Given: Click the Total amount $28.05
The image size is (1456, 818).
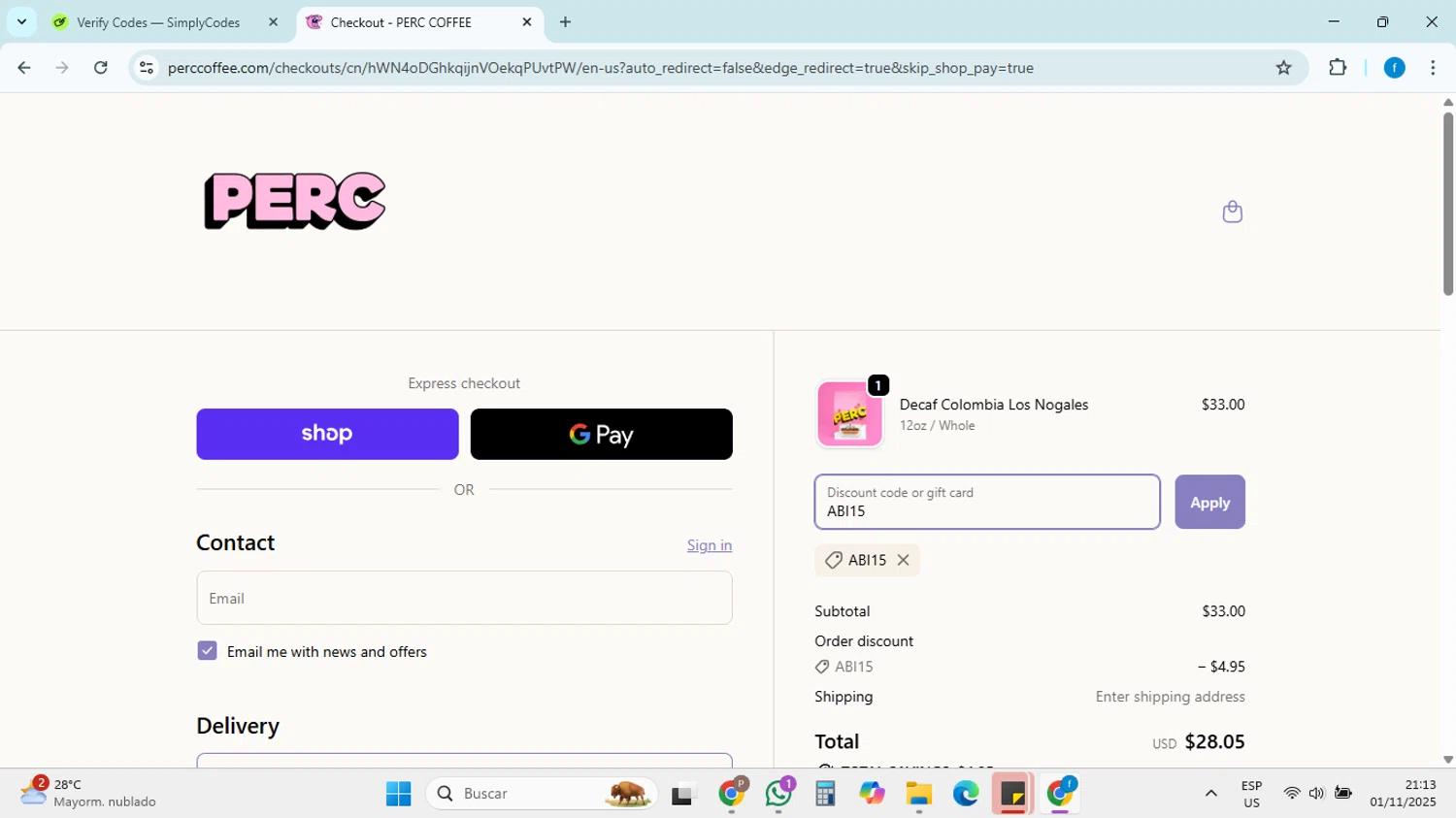Looking at the screenshot, I should point(1214,742).
